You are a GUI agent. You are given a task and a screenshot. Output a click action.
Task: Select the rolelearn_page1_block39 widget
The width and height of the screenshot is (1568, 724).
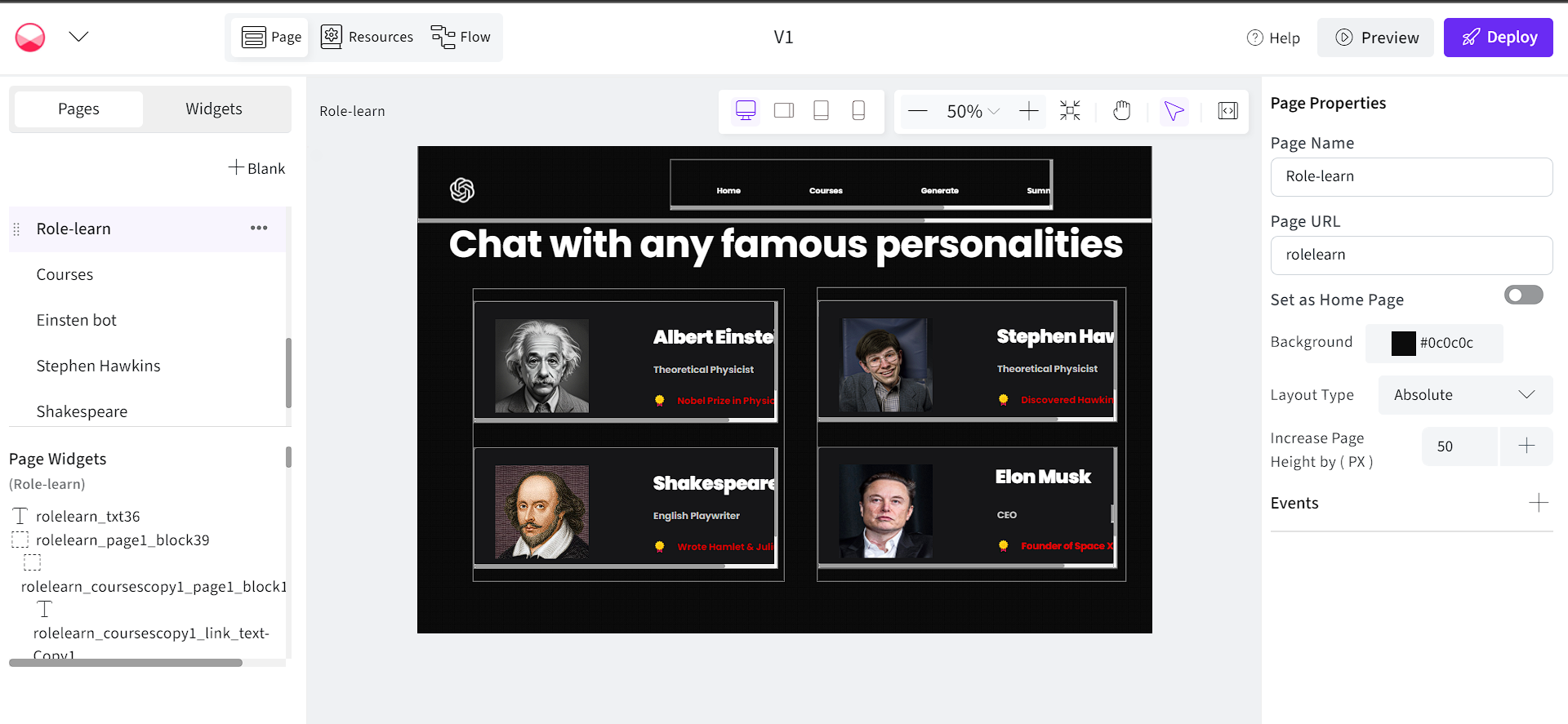pyautogui.click(x=122, y=540)
